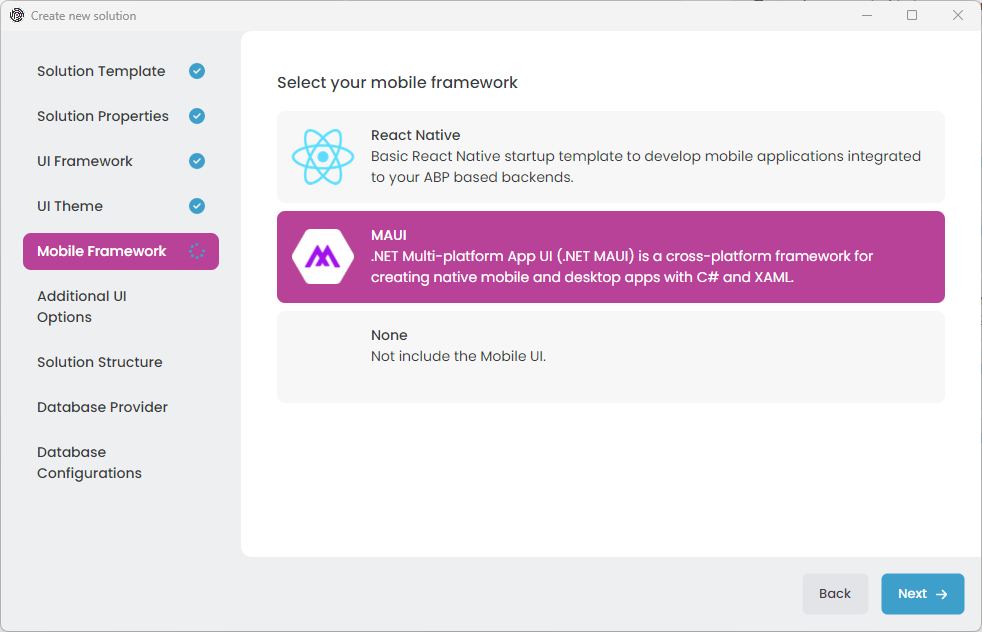Choose the MAUI framework option

click(x=611, y=257)
